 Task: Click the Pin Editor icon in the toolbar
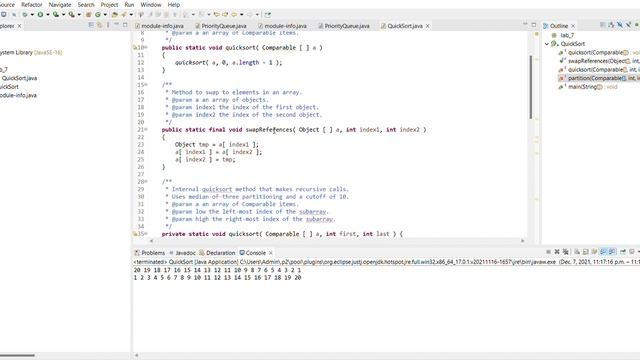[268, 14]
